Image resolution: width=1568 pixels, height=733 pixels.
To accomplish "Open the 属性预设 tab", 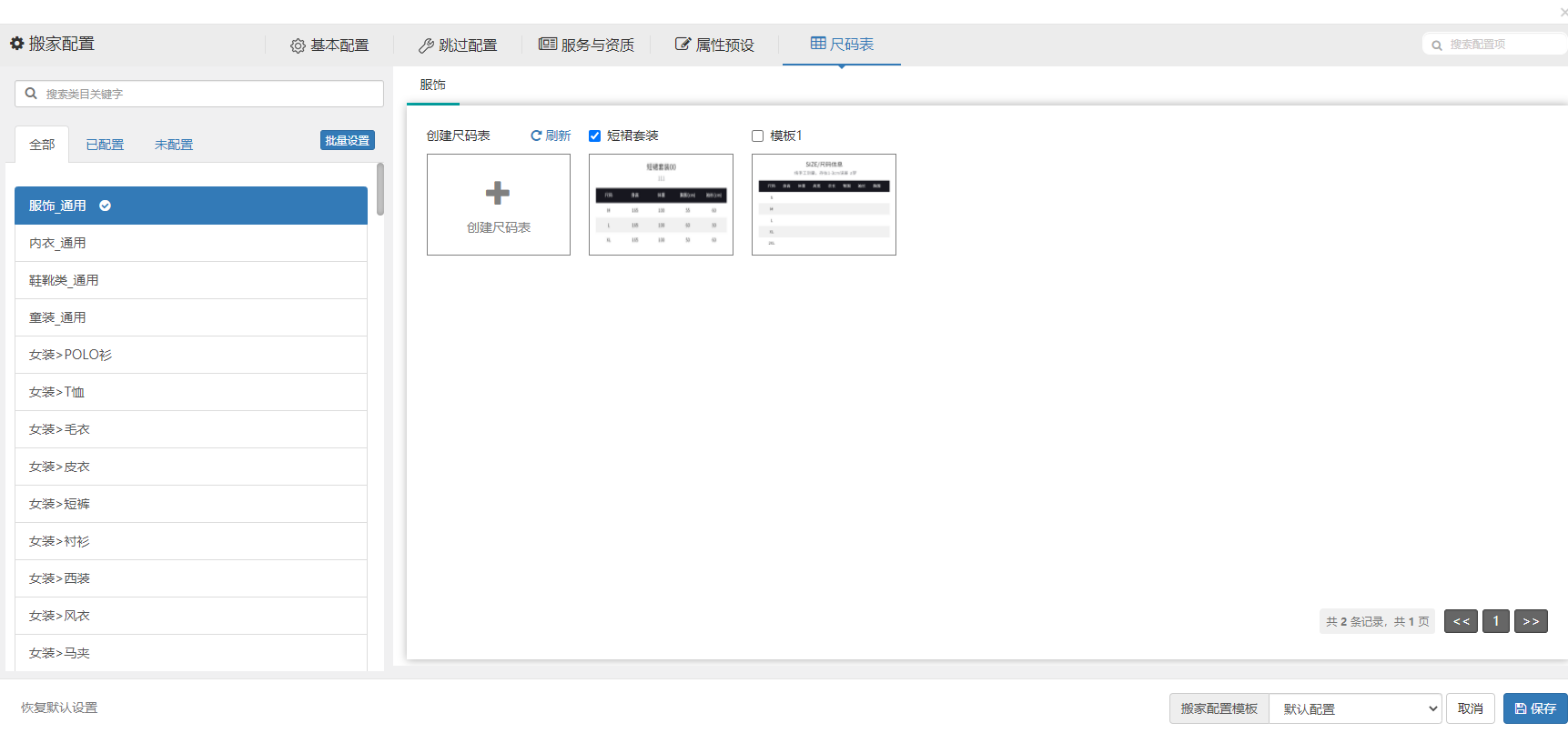I will coord(714,45).
